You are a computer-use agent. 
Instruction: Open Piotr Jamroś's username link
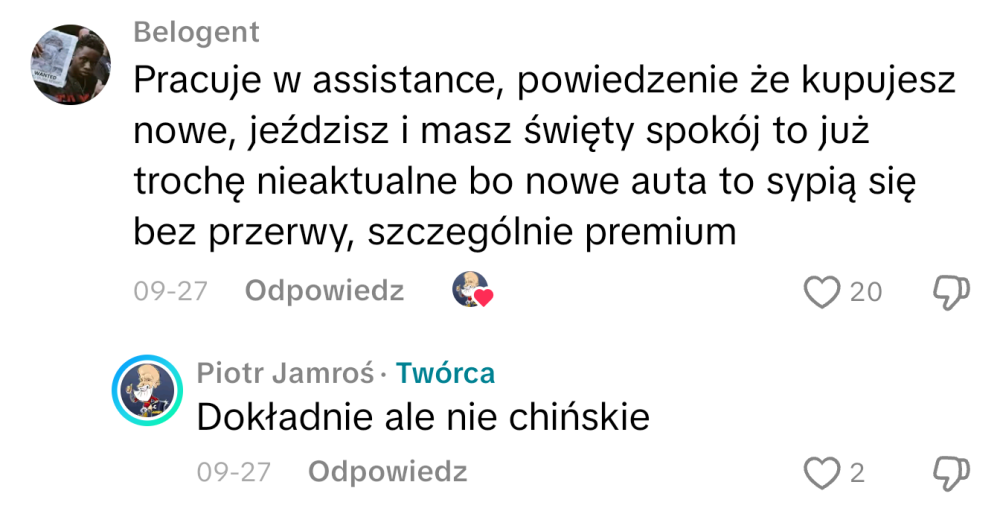tap(285, 373)
